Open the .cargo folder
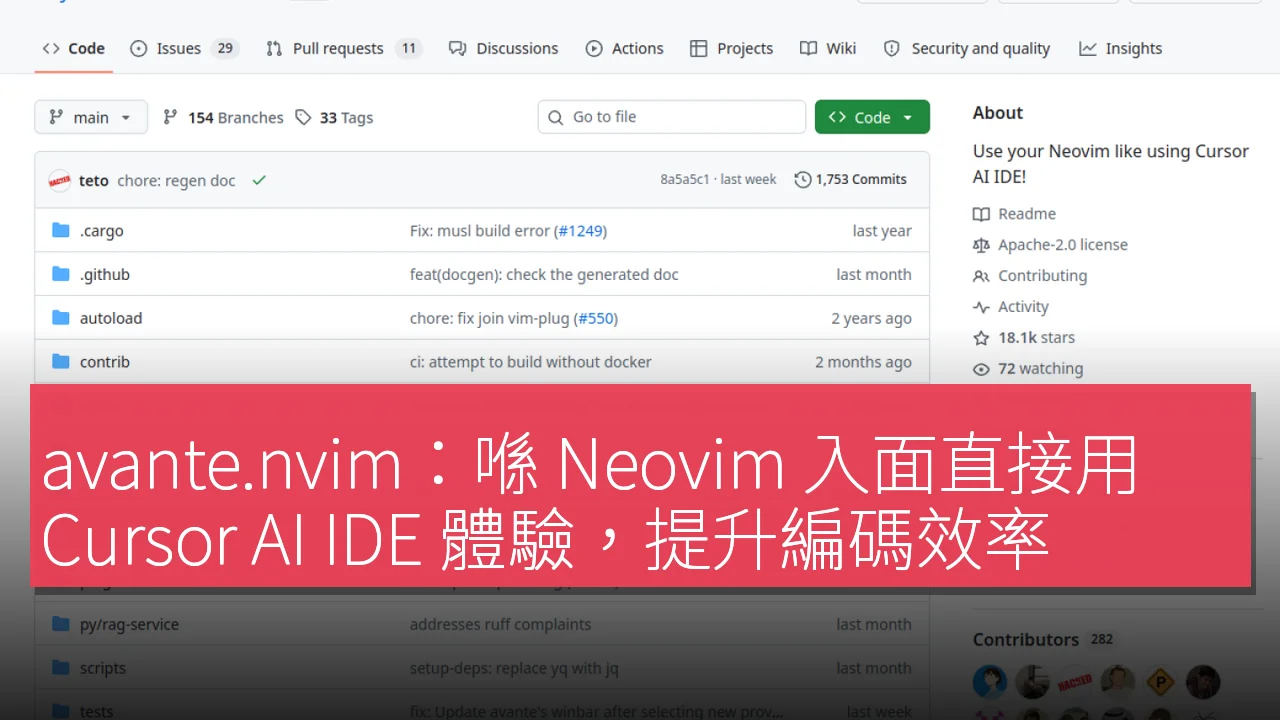 click(102, 231)
